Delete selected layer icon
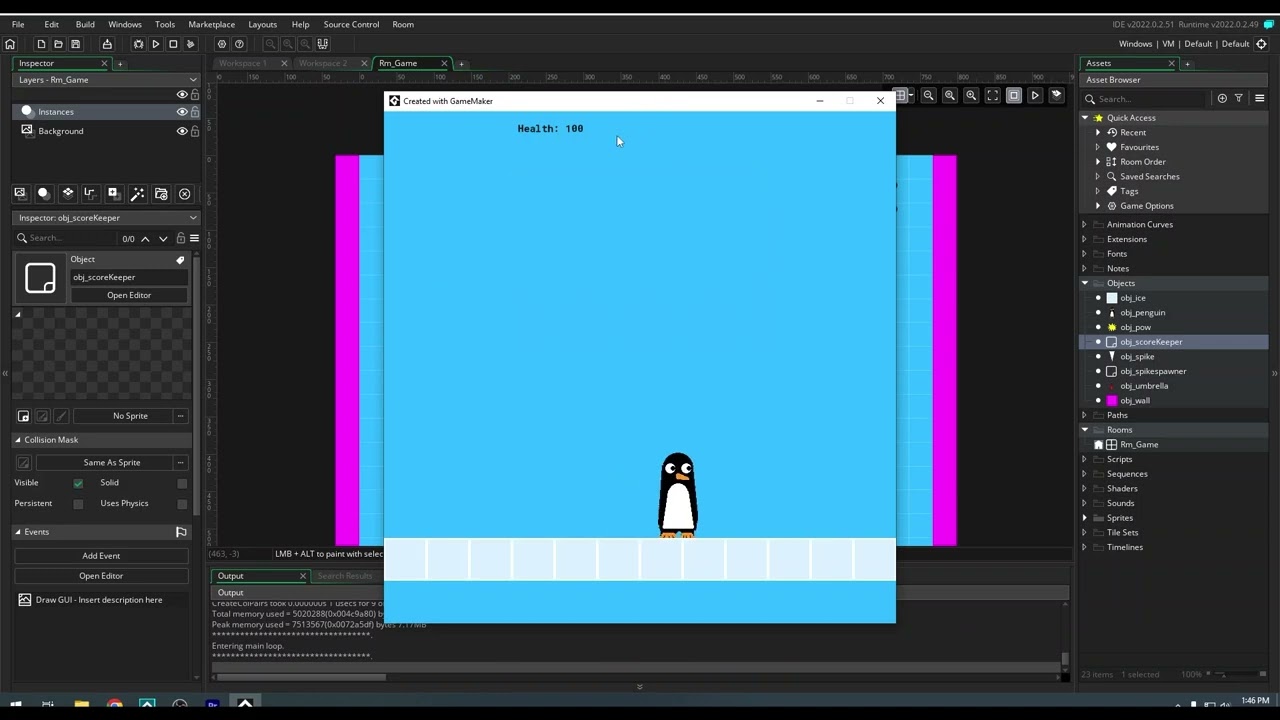Screen dimensions: 1280x720 click(x=184, y=193)
